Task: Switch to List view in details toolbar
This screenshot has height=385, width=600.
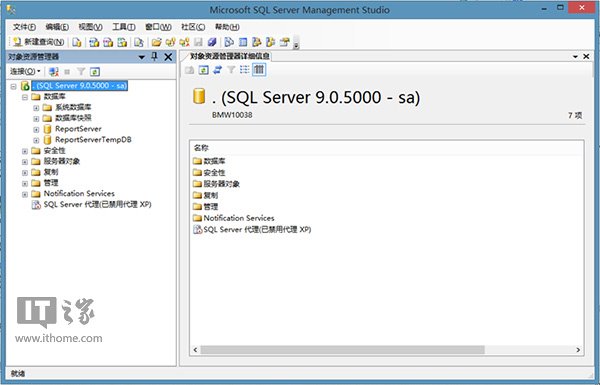Action: pos(245,70)
